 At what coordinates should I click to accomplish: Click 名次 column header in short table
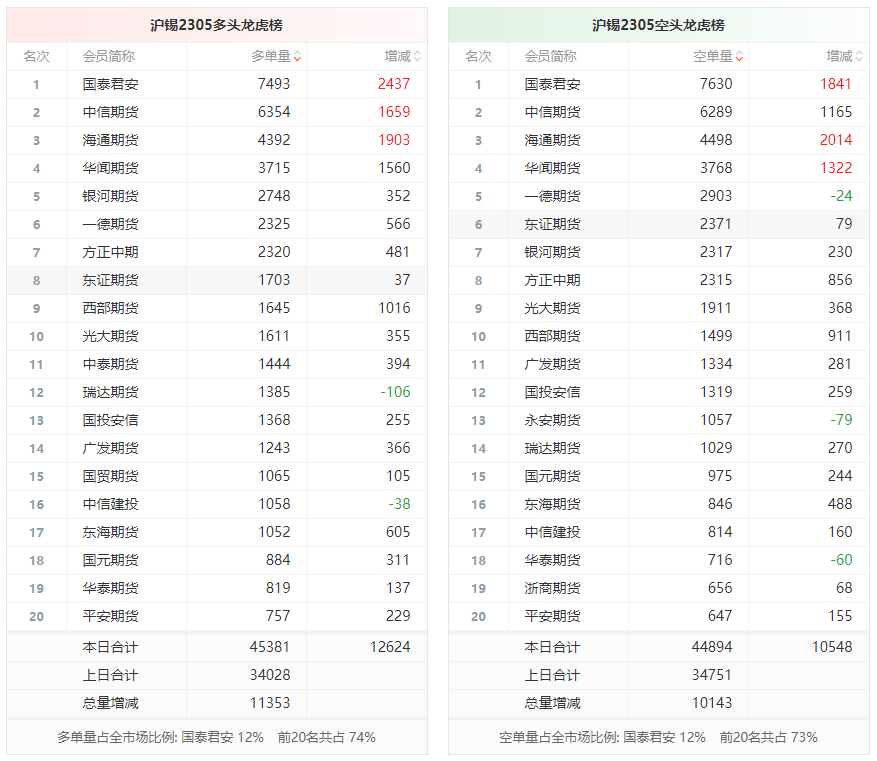(x=478, y=57)
